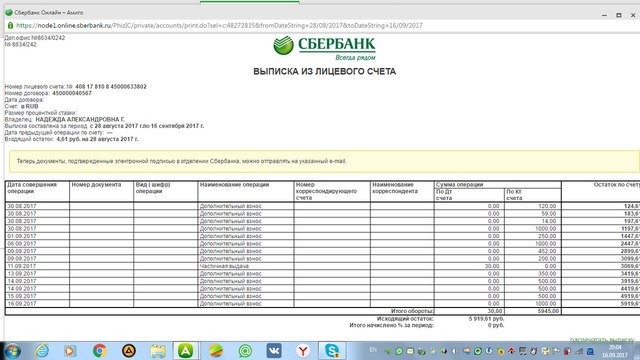Click the yellow e-mail notification banner
640x360 pixels.
click(324, 161)
